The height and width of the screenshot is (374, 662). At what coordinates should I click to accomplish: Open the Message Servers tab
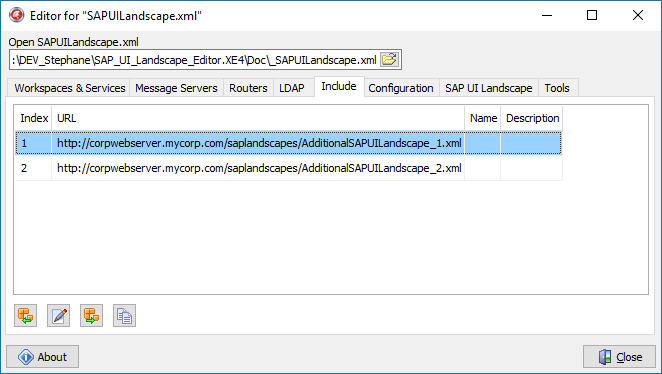tap(176, 88)
